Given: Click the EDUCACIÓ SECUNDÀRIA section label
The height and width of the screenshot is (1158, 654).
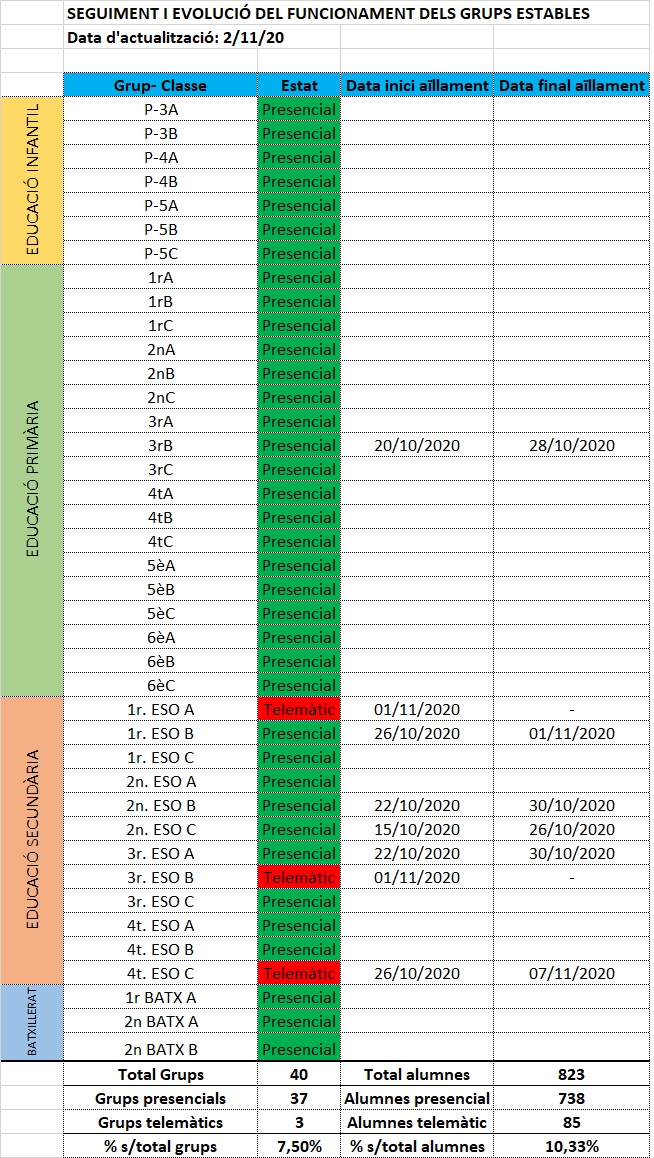Looking at the screenshot, I should click(32, 840).
